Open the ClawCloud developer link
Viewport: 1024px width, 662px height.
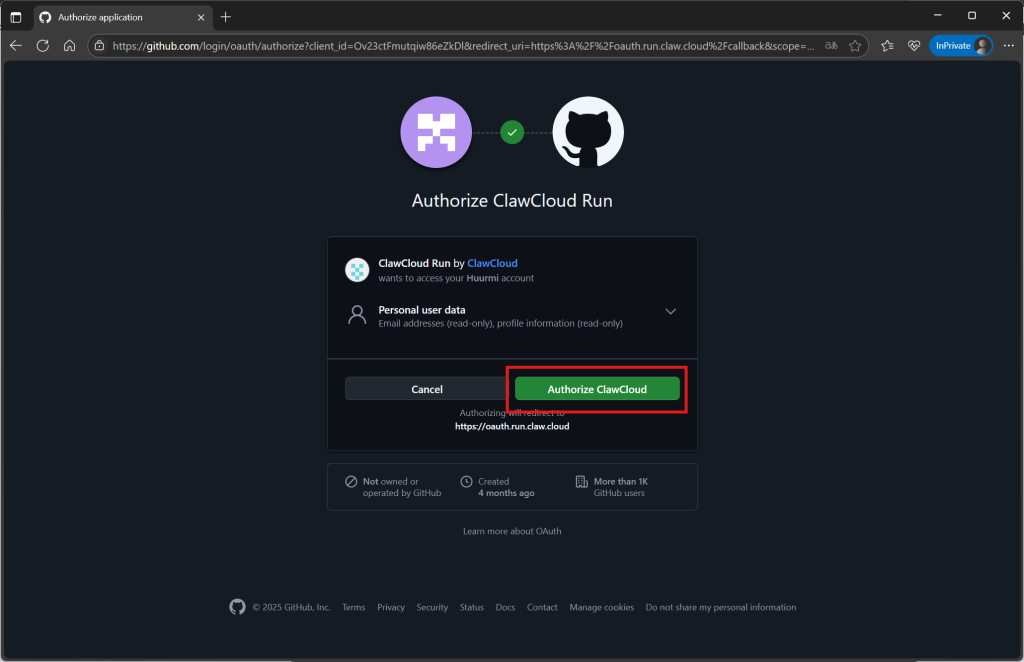point(492,263)
